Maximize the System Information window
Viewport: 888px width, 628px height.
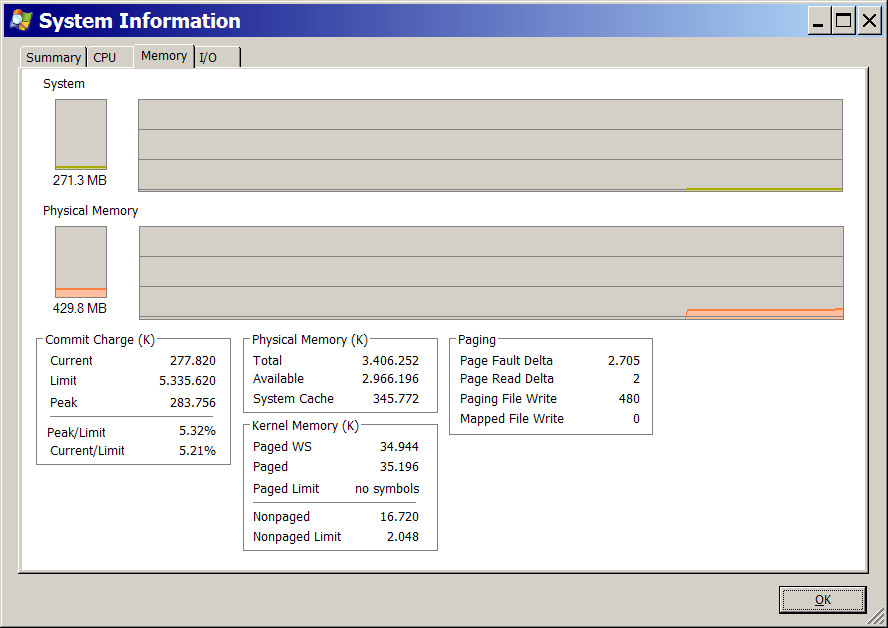coord(844,21)
